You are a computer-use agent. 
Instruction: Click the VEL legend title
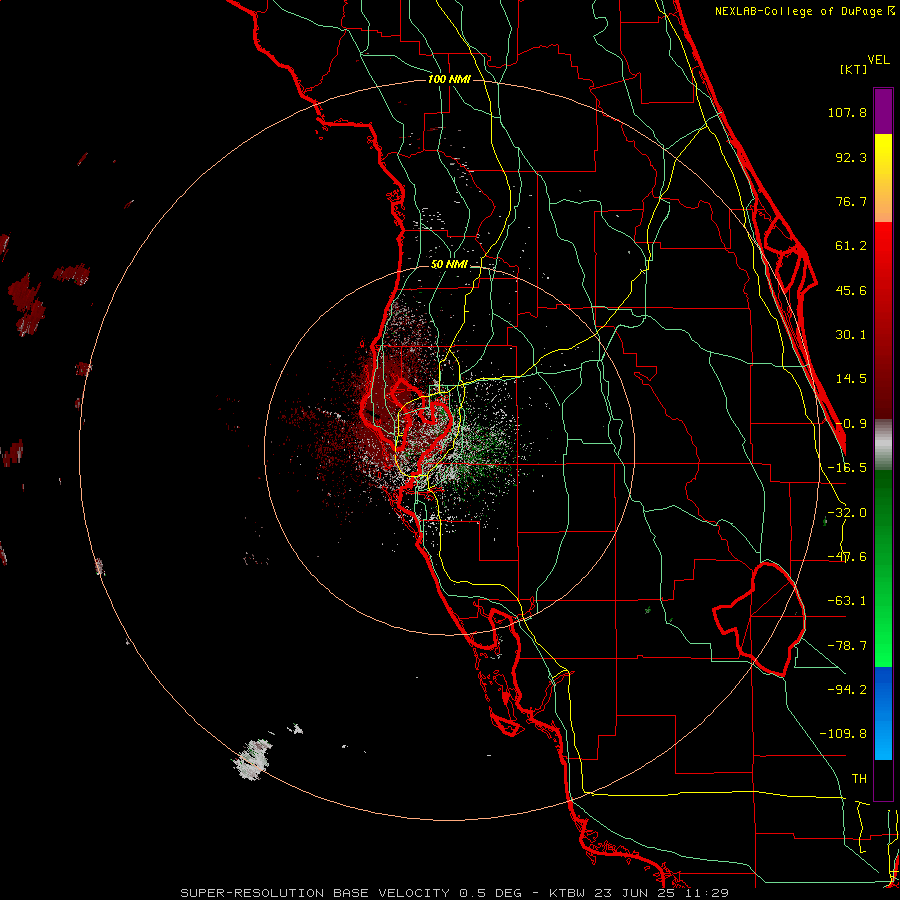878,60
